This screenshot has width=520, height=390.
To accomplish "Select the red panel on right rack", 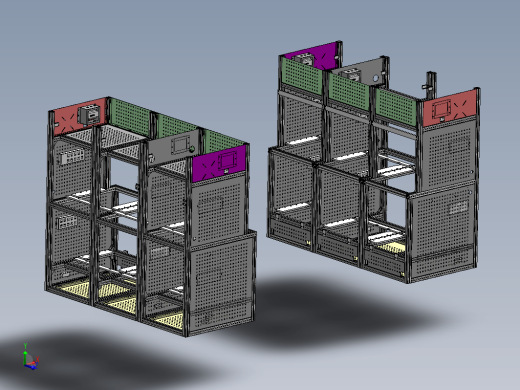I will tap(449, 108).
